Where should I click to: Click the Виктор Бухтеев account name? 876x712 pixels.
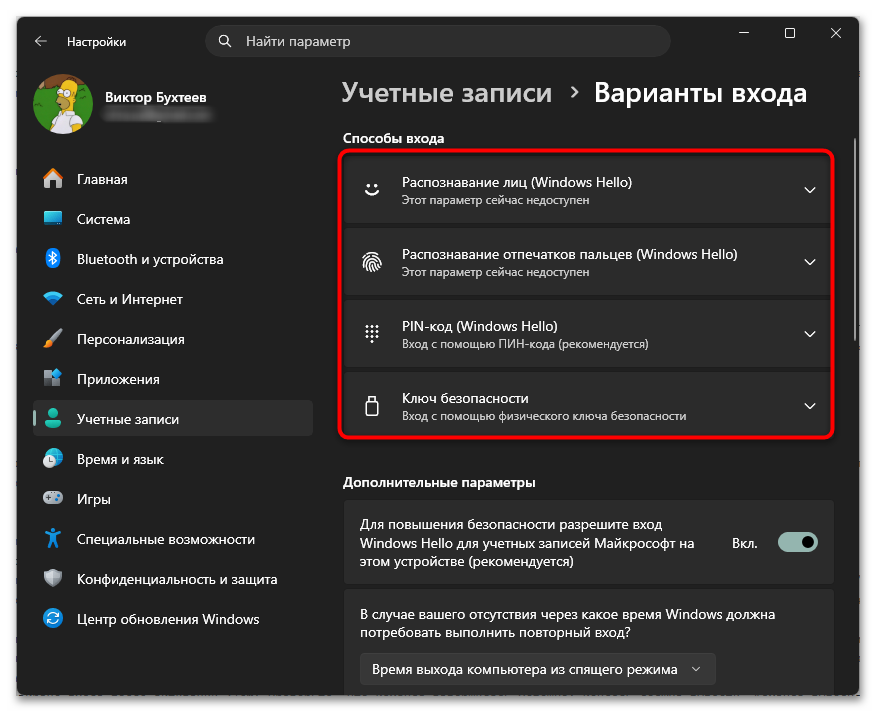pyautogui.click(x=156, y=97)
